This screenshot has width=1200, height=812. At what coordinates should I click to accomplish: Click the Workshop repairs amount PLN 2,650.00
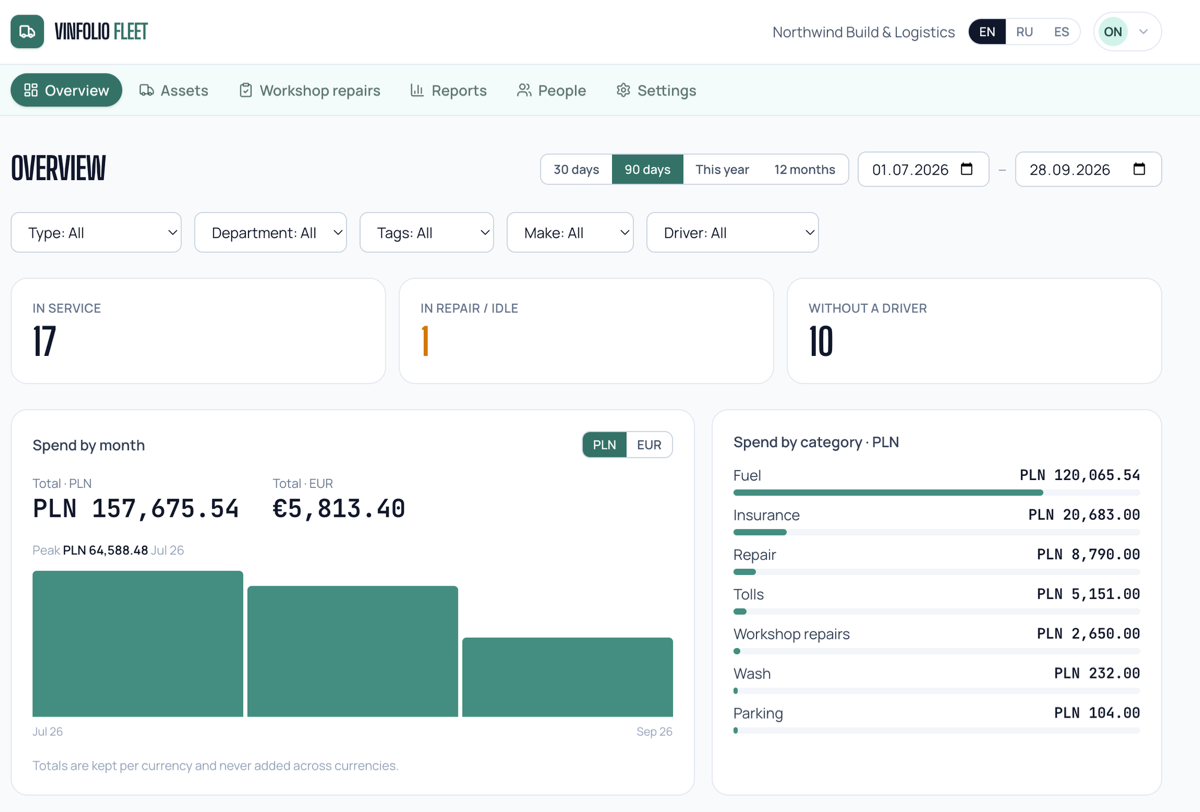(1088, 634)
